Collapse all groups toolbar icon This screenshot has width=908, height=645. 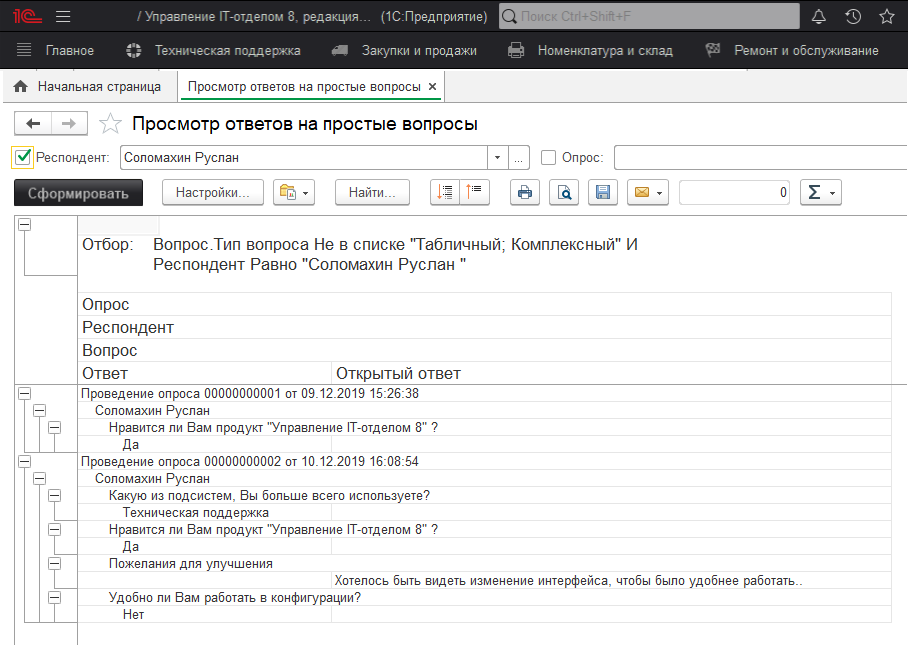474,192
